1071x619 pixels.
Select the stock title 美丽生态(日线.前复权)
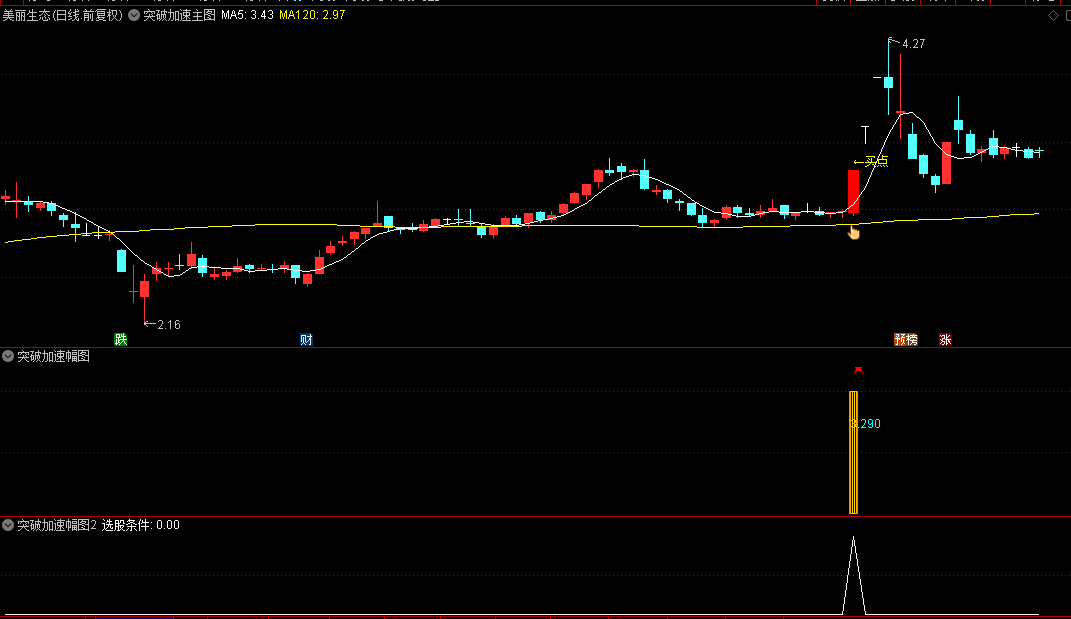point(62,15)
